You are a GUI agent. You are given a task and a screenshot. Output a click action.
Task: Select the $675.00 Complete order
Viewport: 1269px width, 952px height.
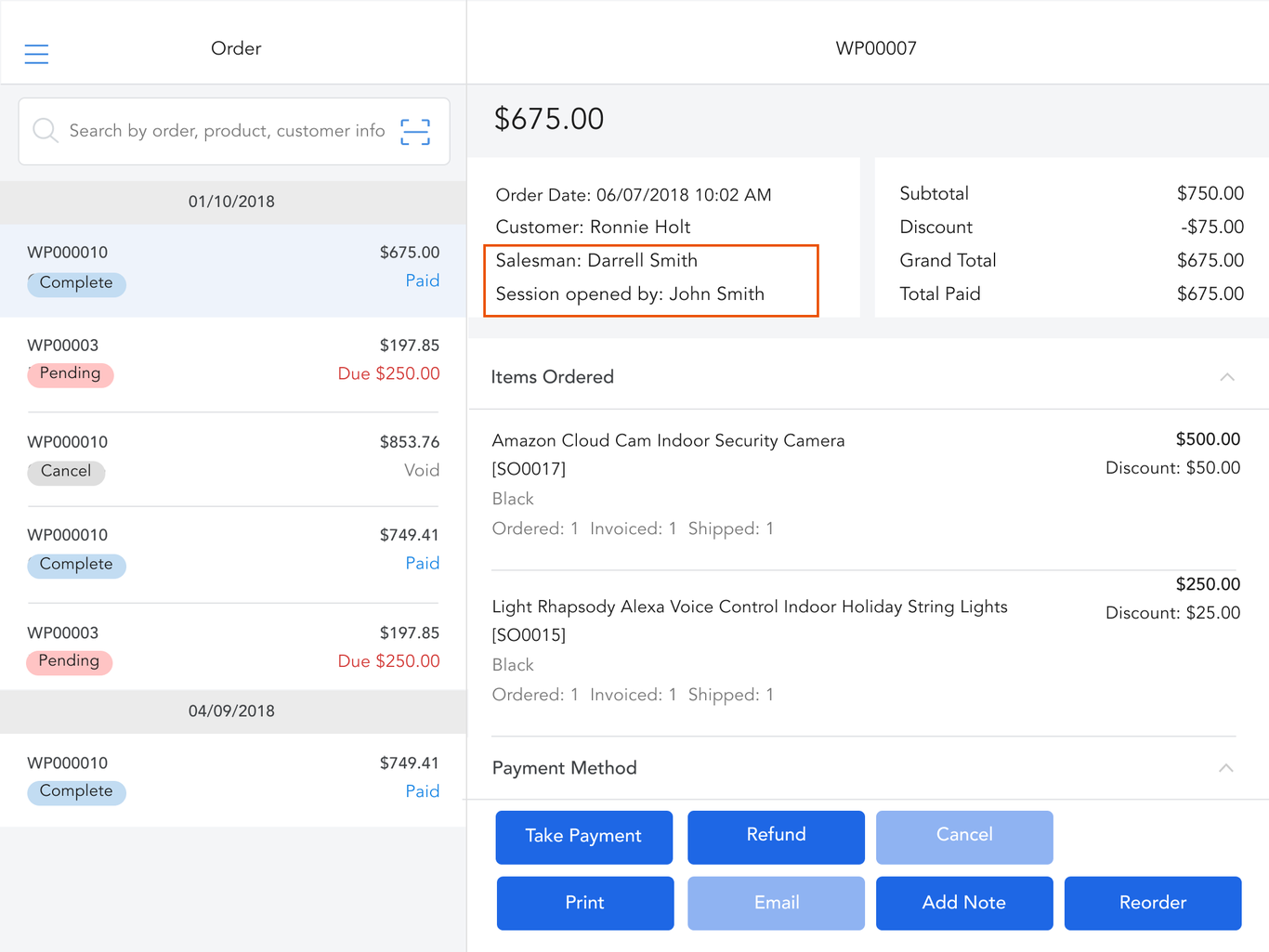(232, 269)
